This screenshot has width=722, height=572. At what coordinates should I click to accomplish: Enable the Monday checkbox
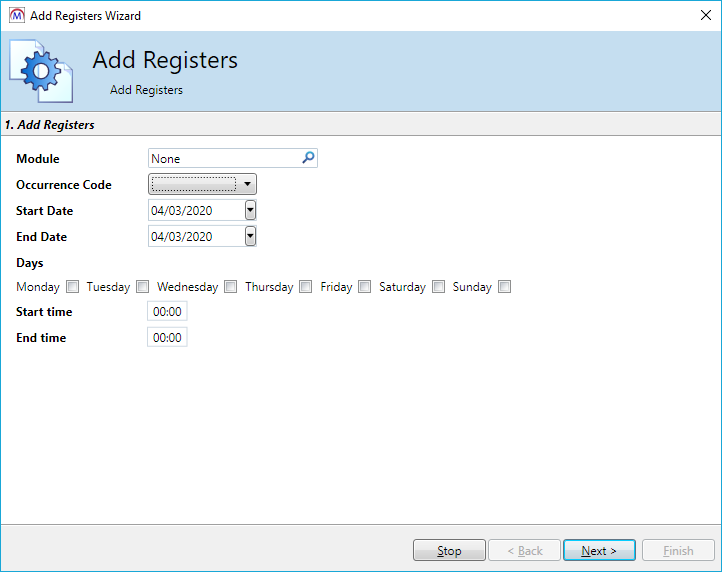point(72,287)
